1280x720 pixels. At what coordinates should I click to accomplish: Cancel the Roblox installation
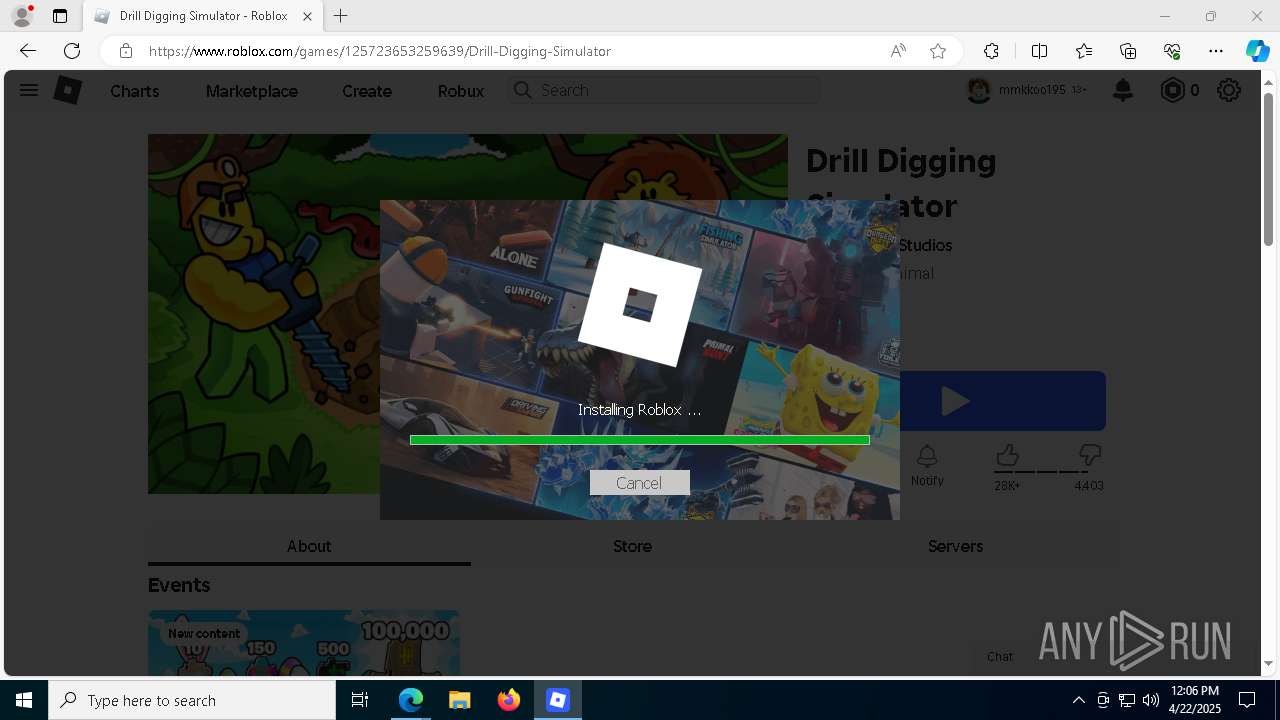pos(639,483)
